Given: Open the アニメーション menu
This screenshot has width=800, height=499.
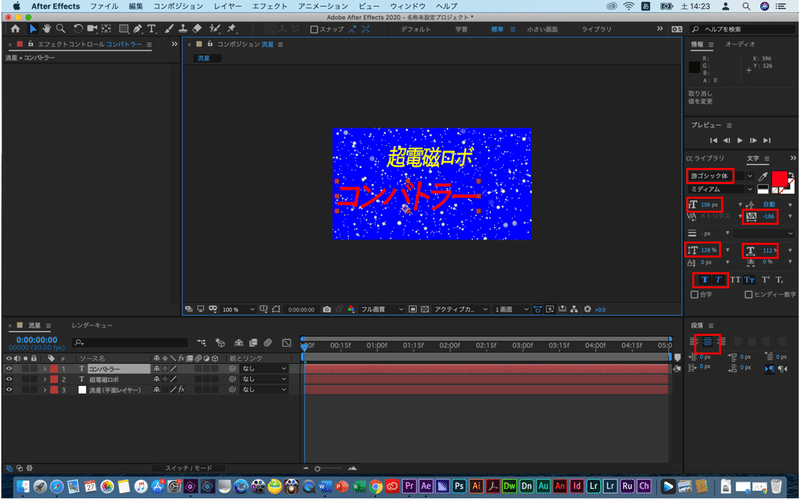Looking at the screenshot, I should click(323, 6).
